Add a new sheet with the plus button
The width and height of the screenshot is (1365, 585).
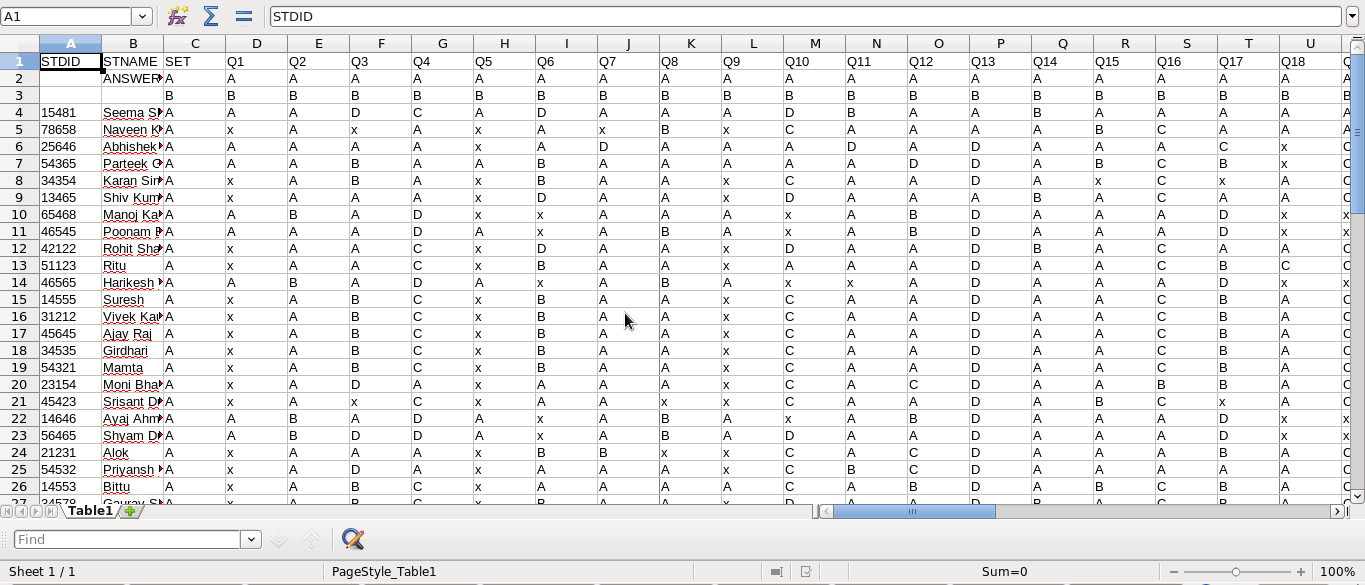pos(128,510)
